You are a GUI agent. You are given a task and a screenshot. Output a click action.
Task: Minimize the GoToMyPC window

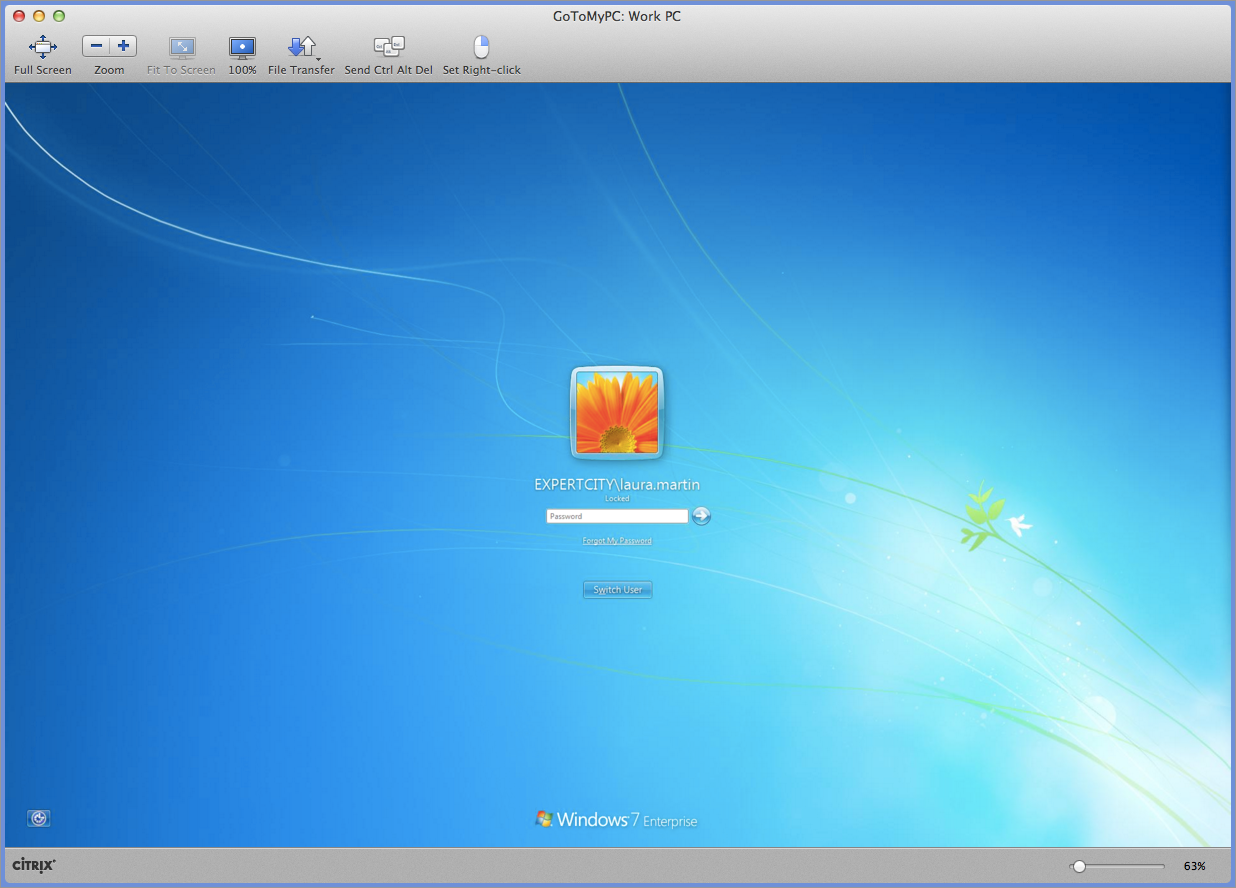click(x=39, y=16)
